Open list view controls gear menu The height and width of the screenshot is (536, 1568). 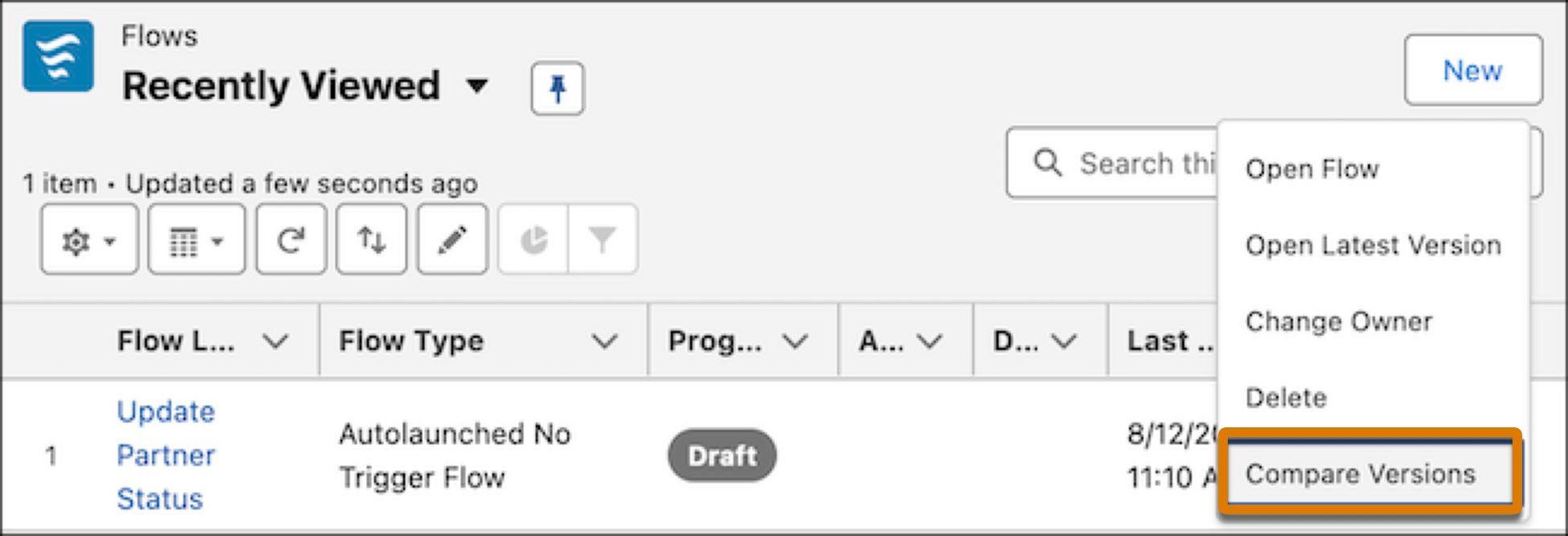89,240
